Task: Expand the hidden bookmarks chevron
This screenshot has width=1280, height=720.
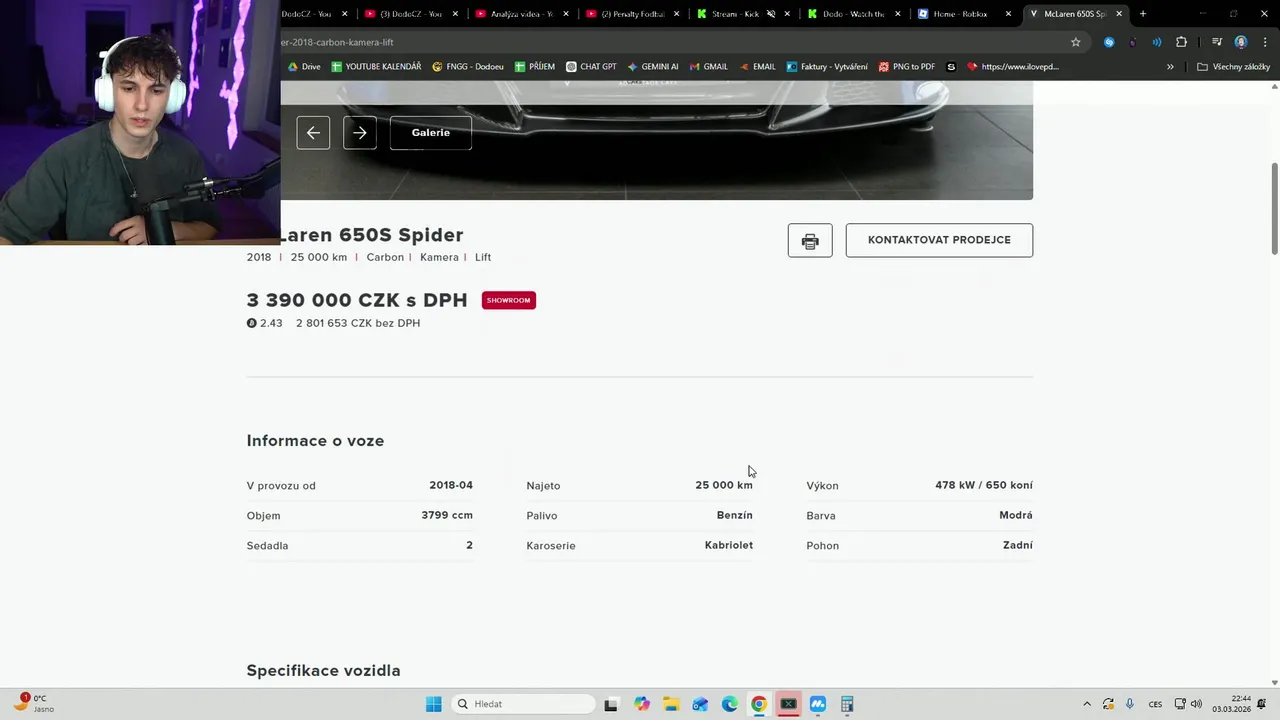Action: point(1170,67)
